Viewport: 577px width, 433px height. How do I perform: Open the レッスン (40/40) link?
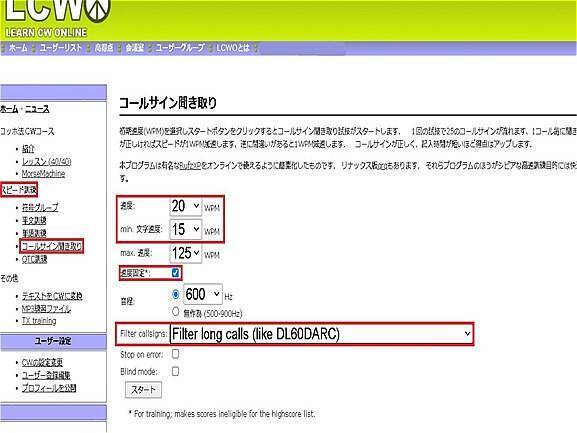[x=46, y=161]
